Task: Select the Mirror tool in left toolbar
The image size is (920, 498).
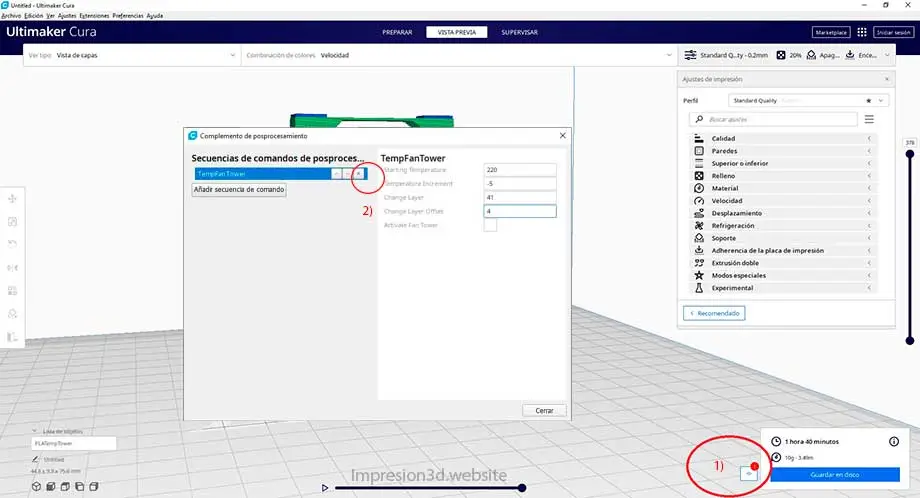Action: click(x=12, y=267)
